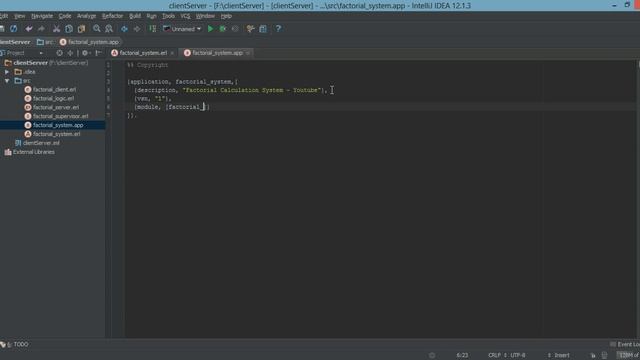This screenshot has width=640, height=360.
Task: Click the lock read-only status icon
Action: click(593, 355)
